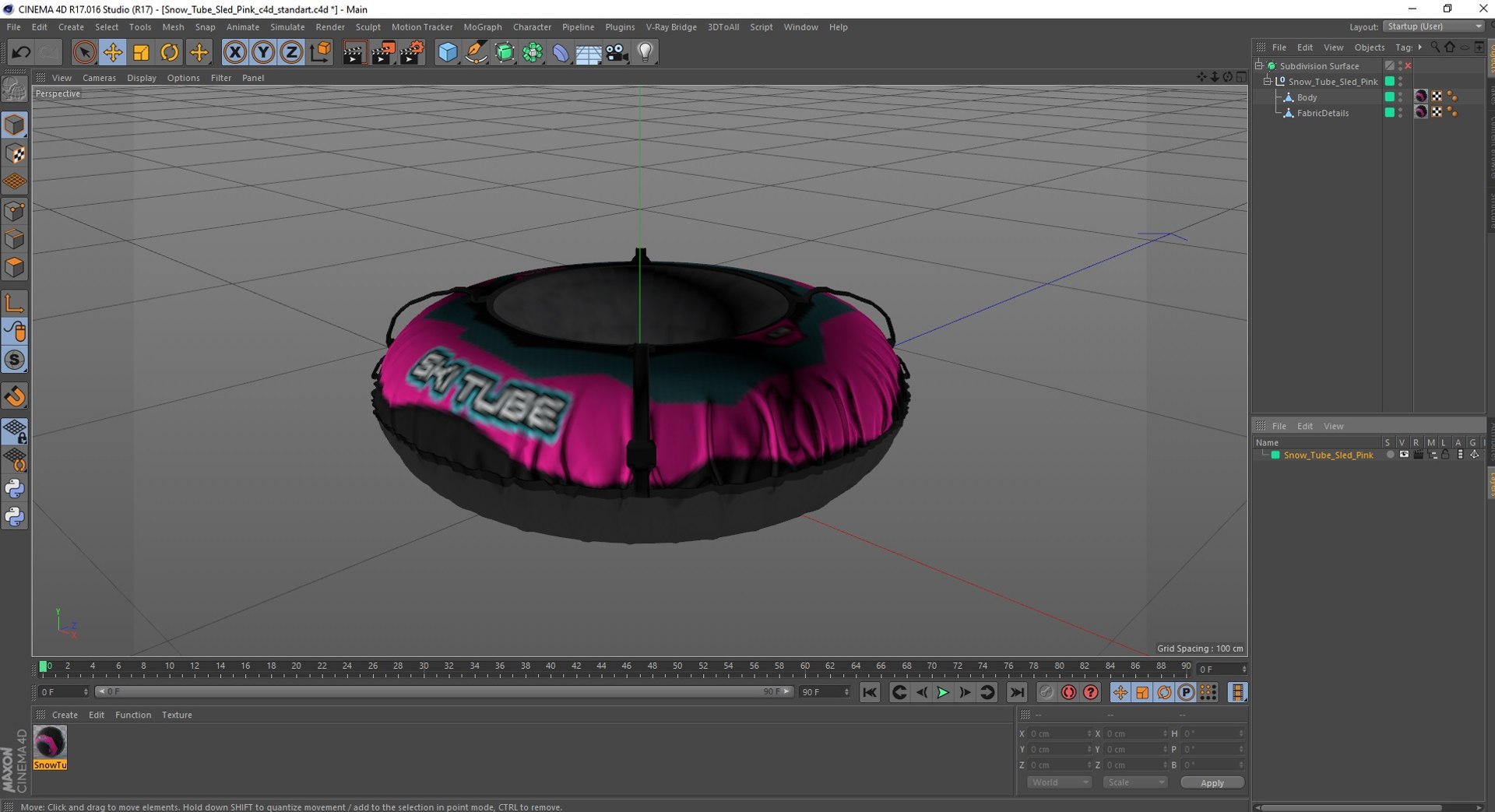Image resolution: width=1495 pixels, height=812 pixels.
Task: Click the first Python icon in sidebar
Action: tap(15, 489)
